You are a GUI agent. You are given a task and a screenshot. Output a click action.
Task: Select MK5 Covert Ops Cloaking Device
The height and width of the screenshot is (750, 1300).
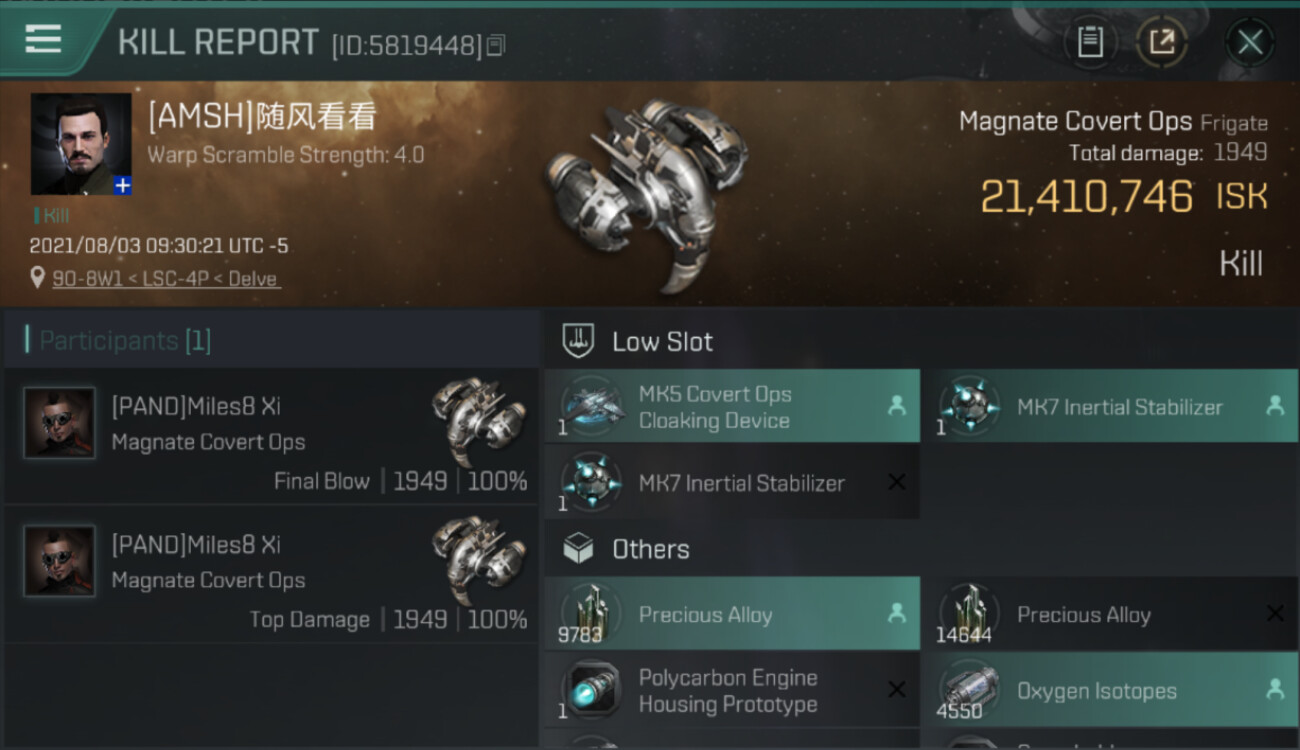coord(732,407)
